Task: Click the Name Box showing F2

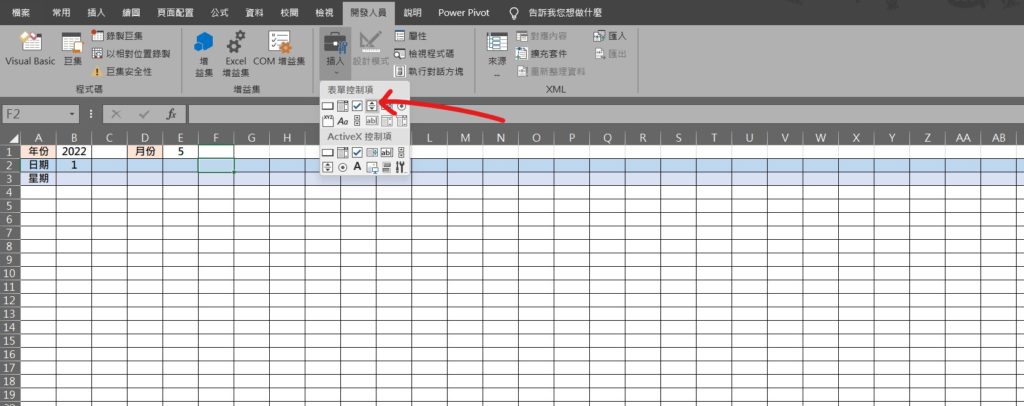Action: pyautogui.click(x=36, y=114)
